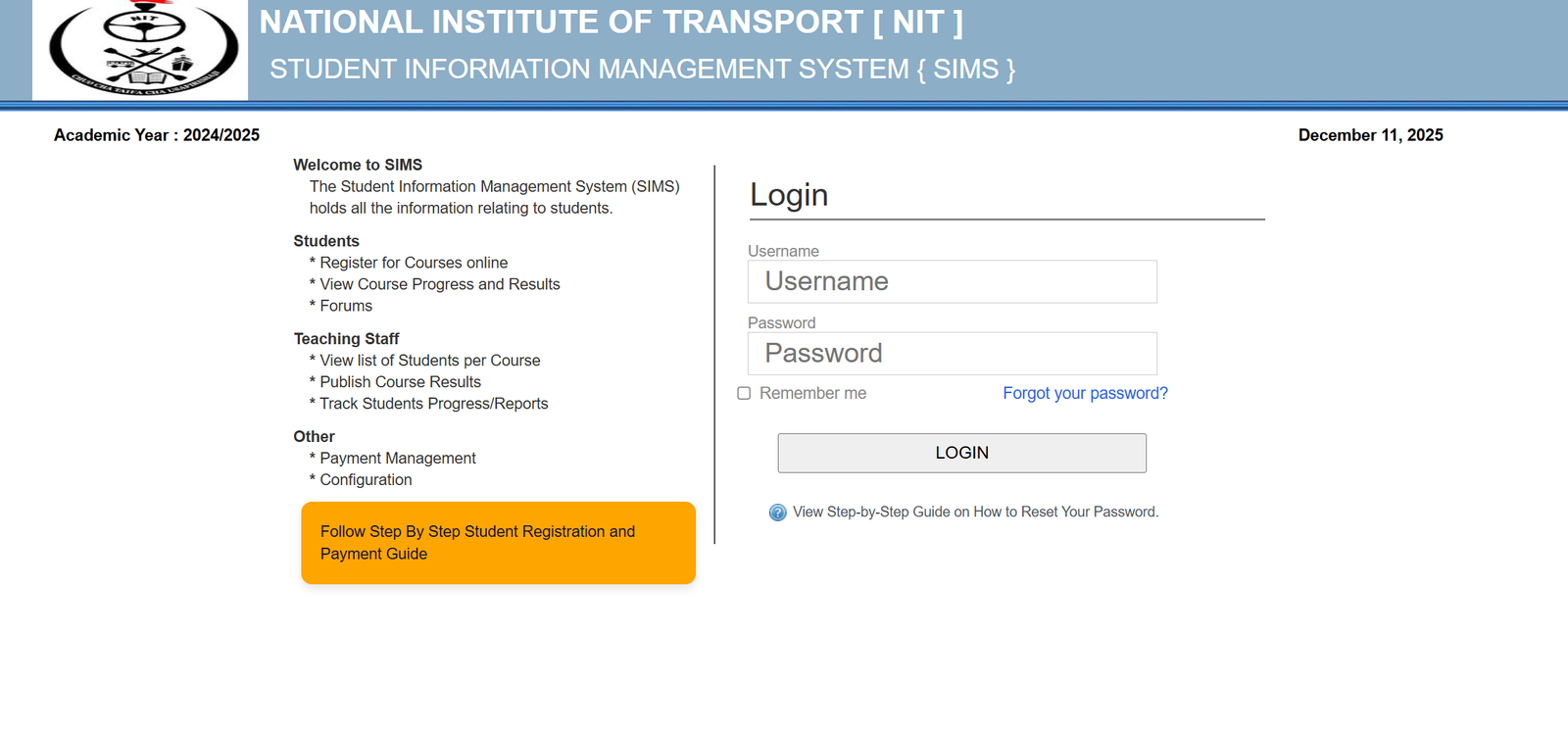
Task: Focus the Username input field
Action: (x=952, y=282)
